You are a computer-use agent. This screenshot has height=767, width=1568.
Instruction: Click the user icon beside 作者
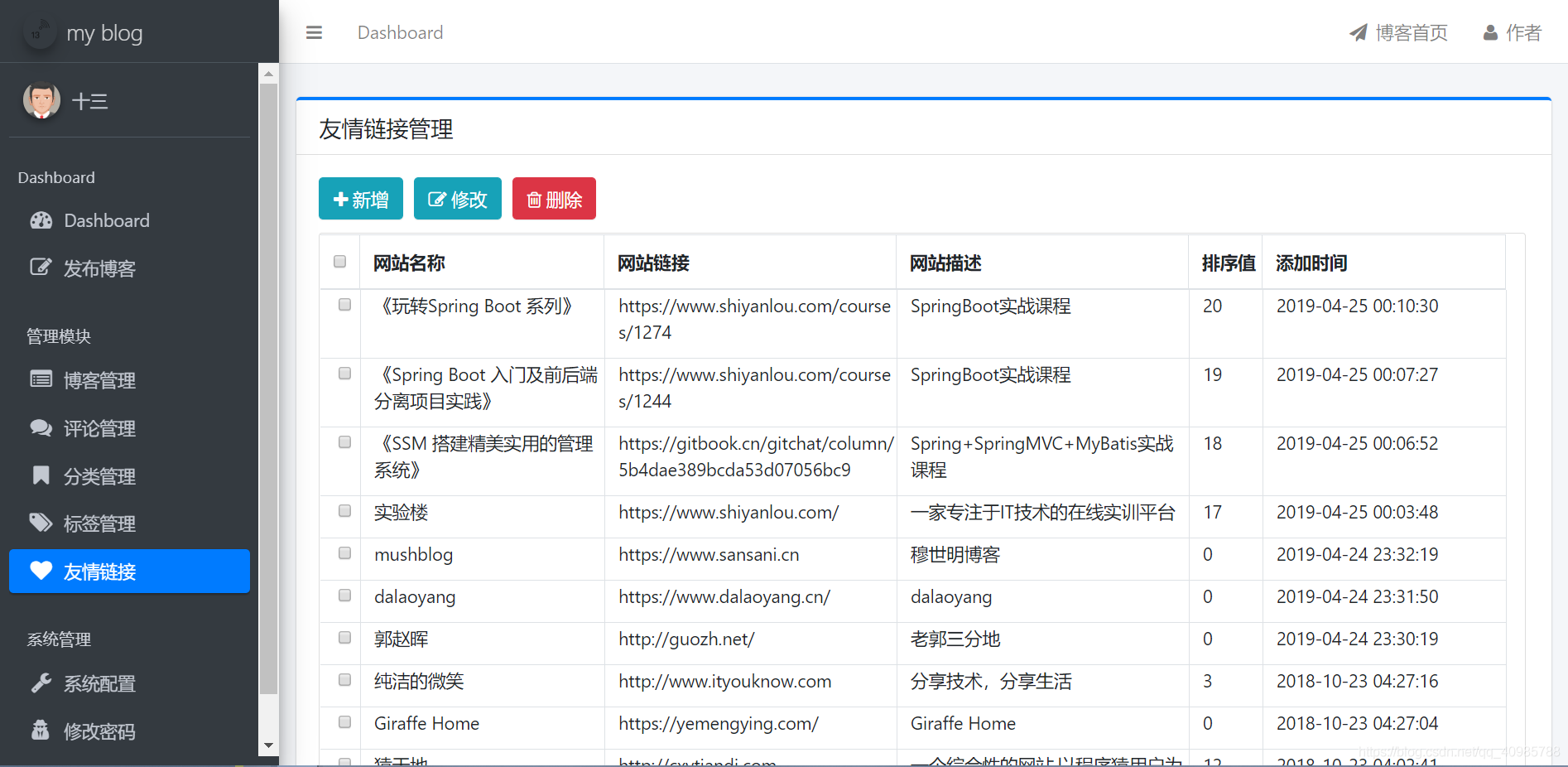tap(1490, 32)
